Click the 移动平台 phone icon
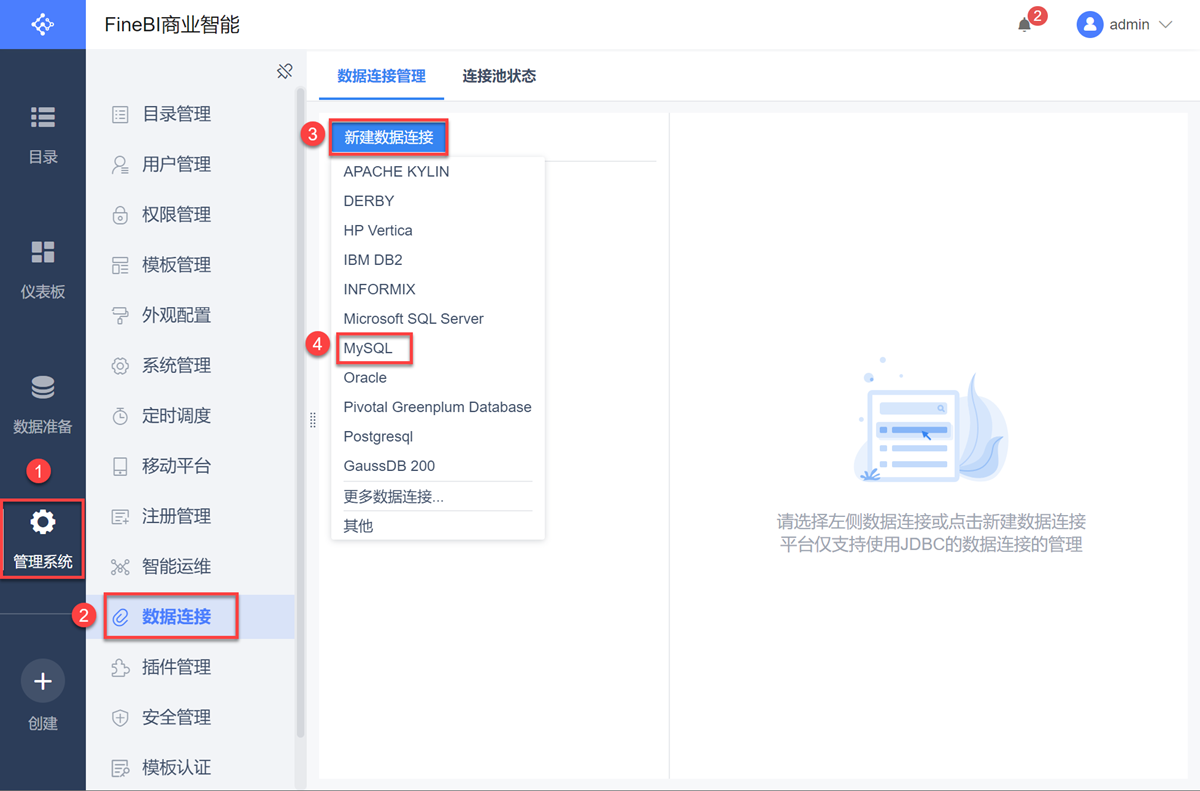 click(x=120, y=466)
